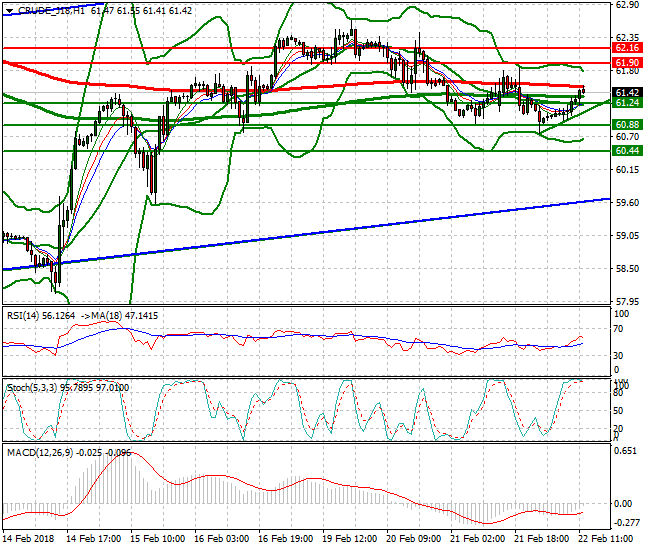Select the black 61.42 current price label
Screen dimensions: 650x550
(x=627, y=92)
